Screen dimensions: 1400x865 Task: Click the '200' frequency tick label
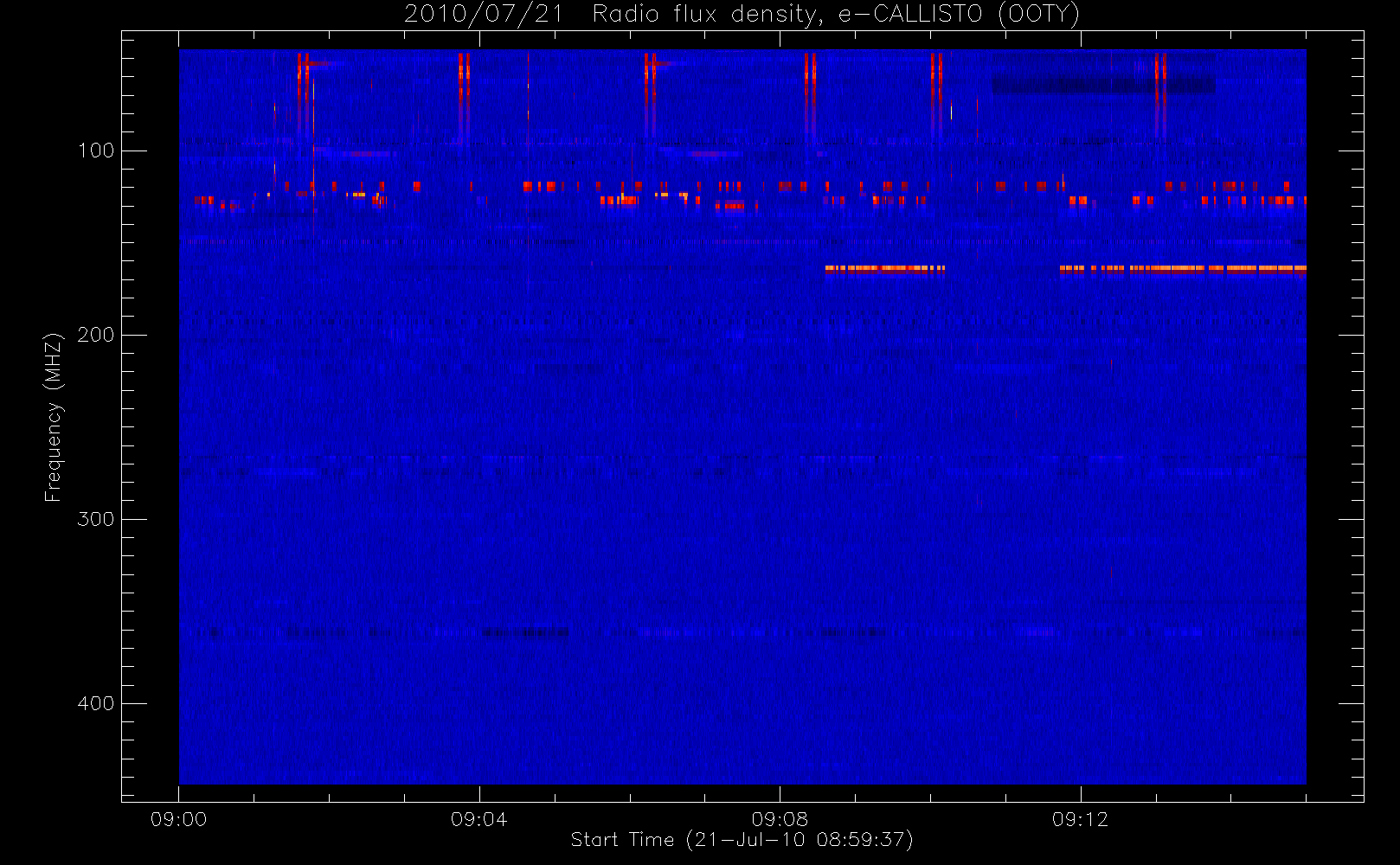click(x=96, y=335)
